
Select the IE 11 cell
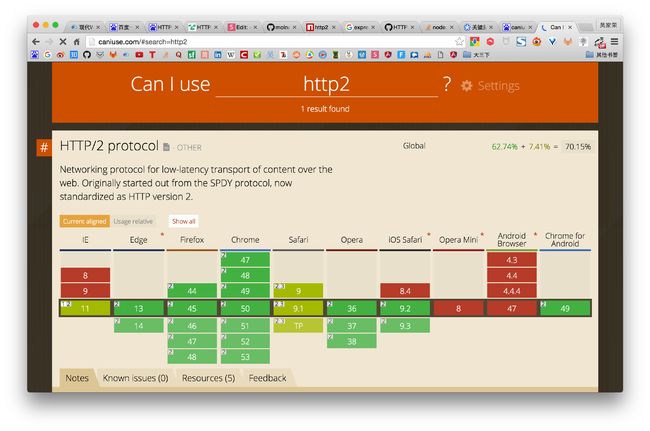pyautogui.click(x=85, y=308)
